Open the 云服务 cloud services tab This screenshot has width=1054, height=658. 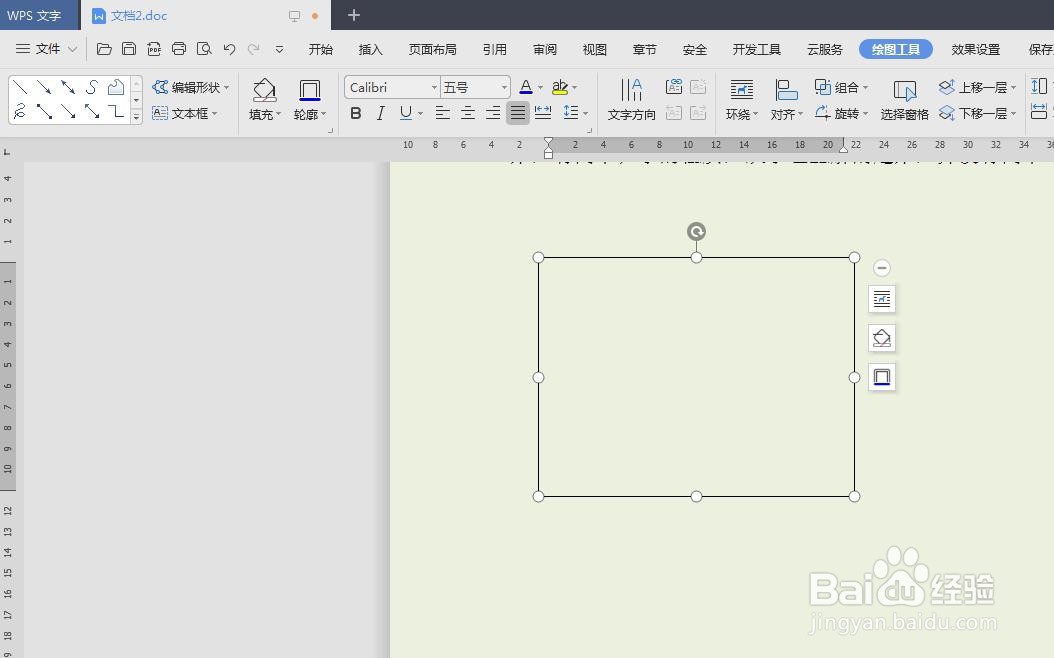tap(825, 50)
